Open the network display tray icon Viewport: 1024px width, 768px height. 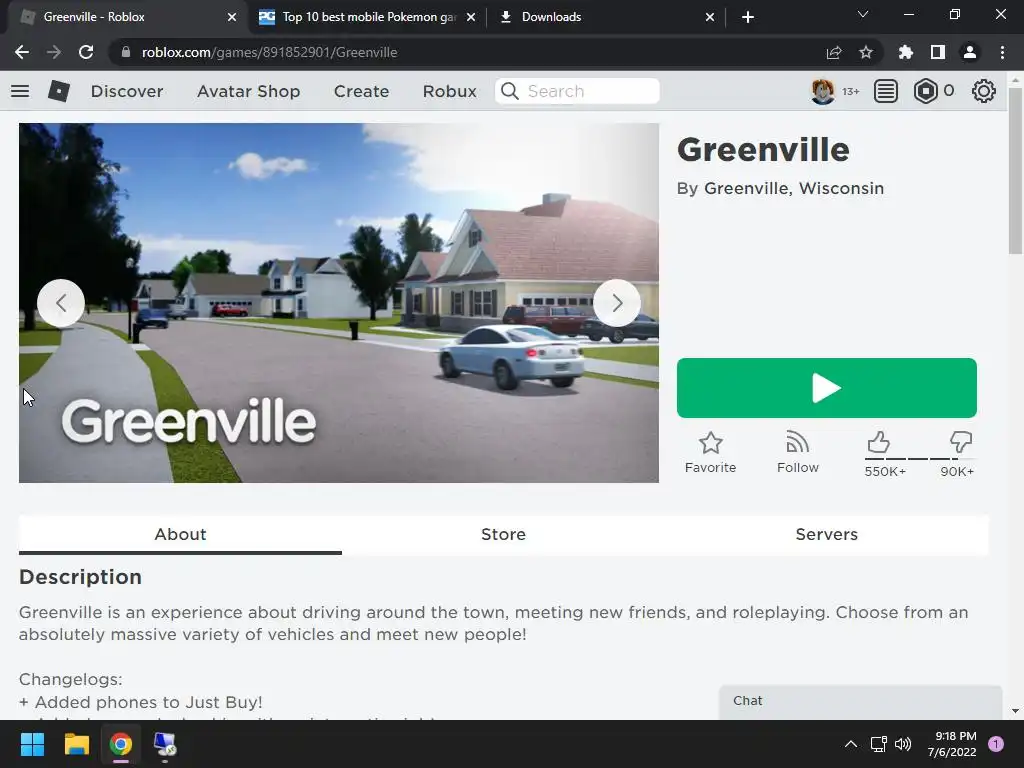point(878,744)
